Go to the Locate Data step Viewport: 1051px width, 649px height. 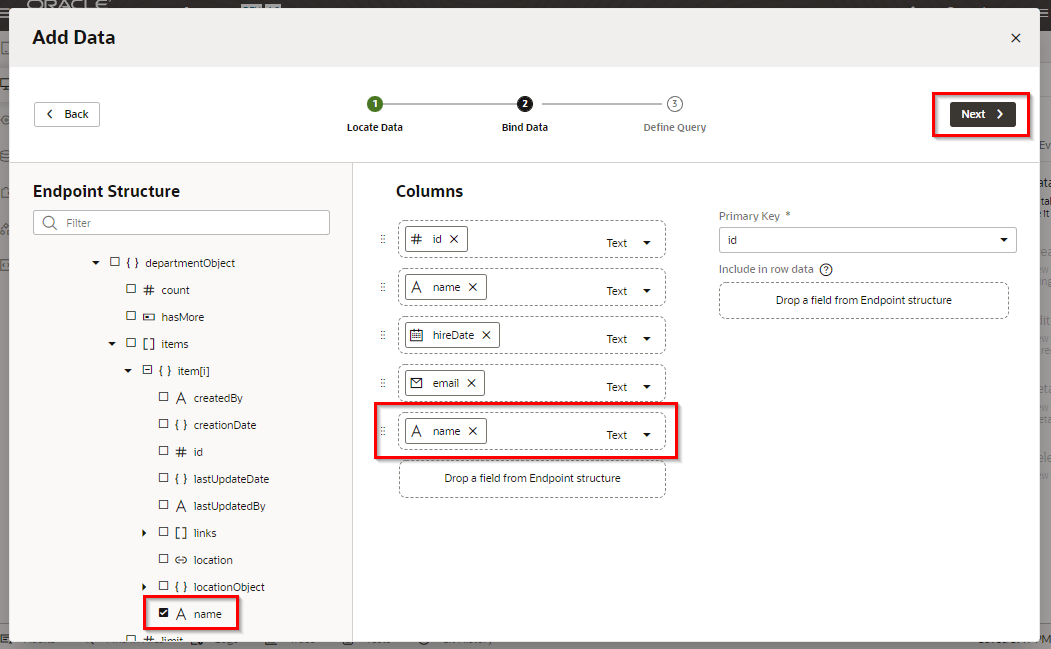[x=374, y=104]
